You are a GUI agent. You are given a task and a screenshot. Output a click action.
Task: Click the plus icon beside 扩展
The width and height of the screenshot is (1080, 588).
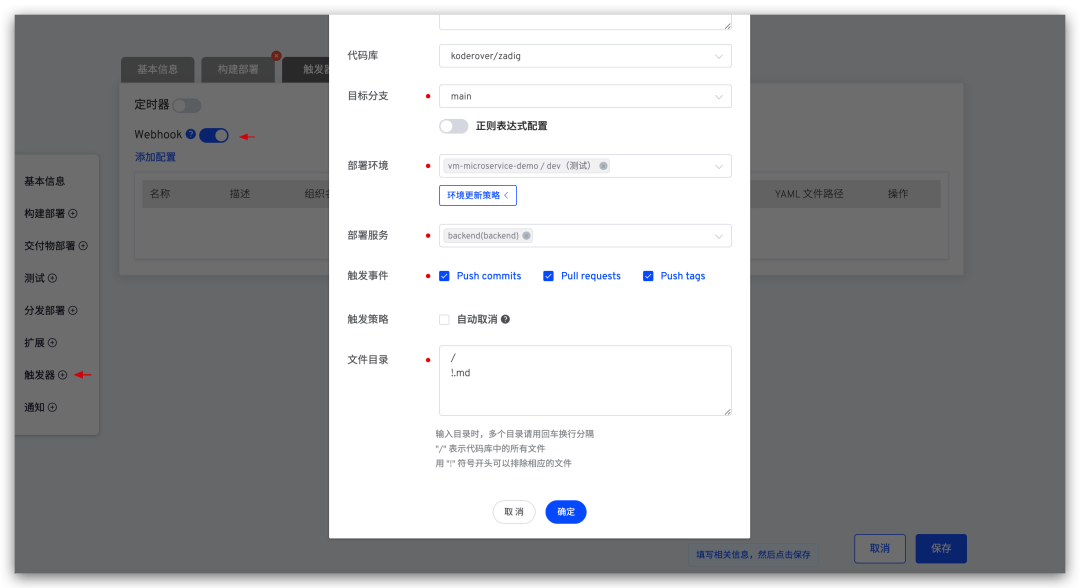click(52, 343)
